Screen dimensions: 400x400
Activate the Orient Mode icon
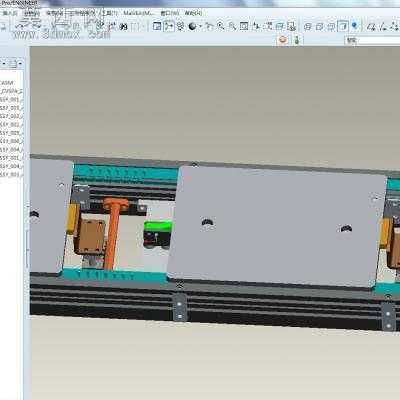[x=180, y=26]
